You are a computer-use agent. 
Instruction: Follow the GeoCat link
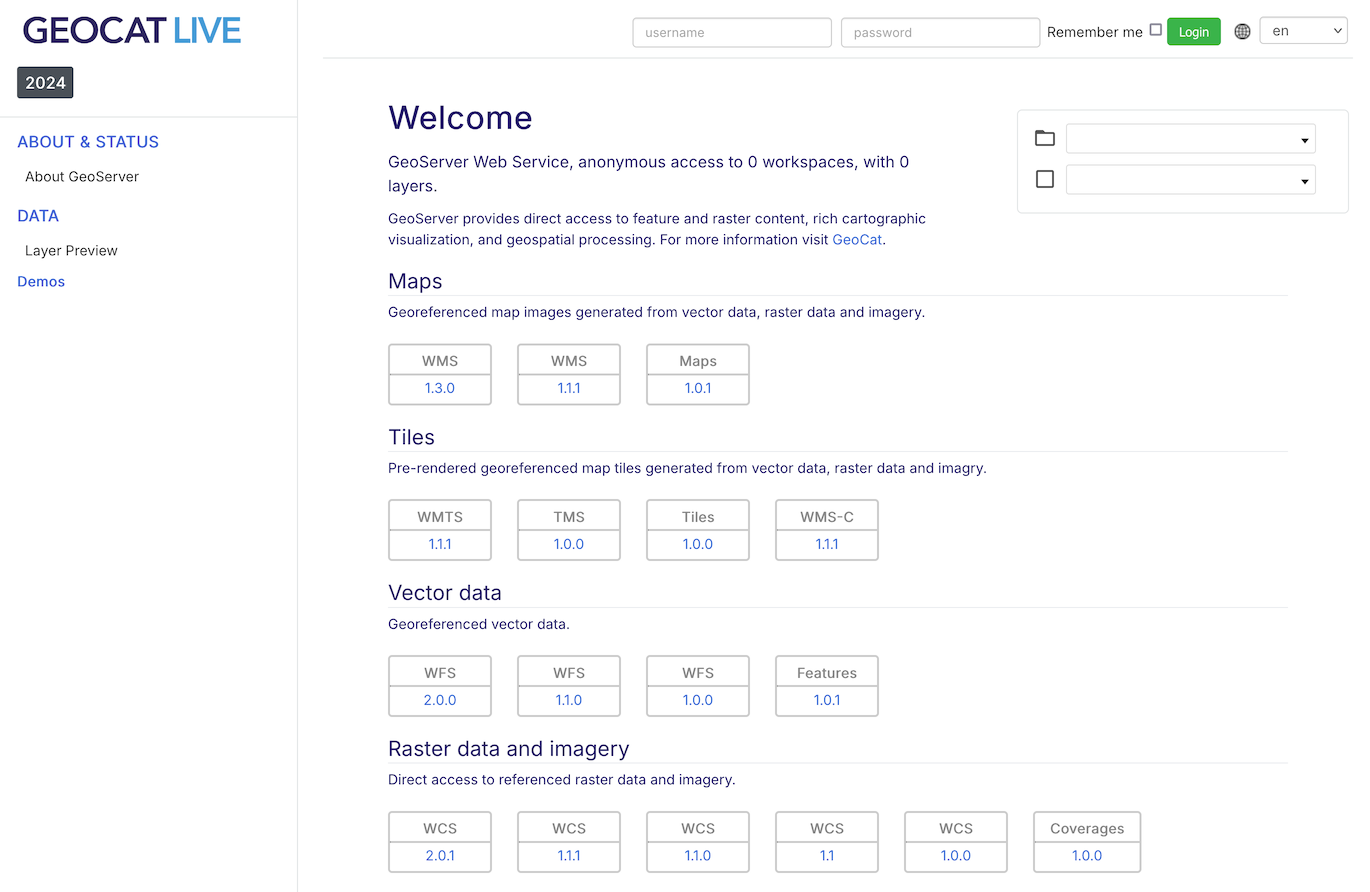(857, 240)
